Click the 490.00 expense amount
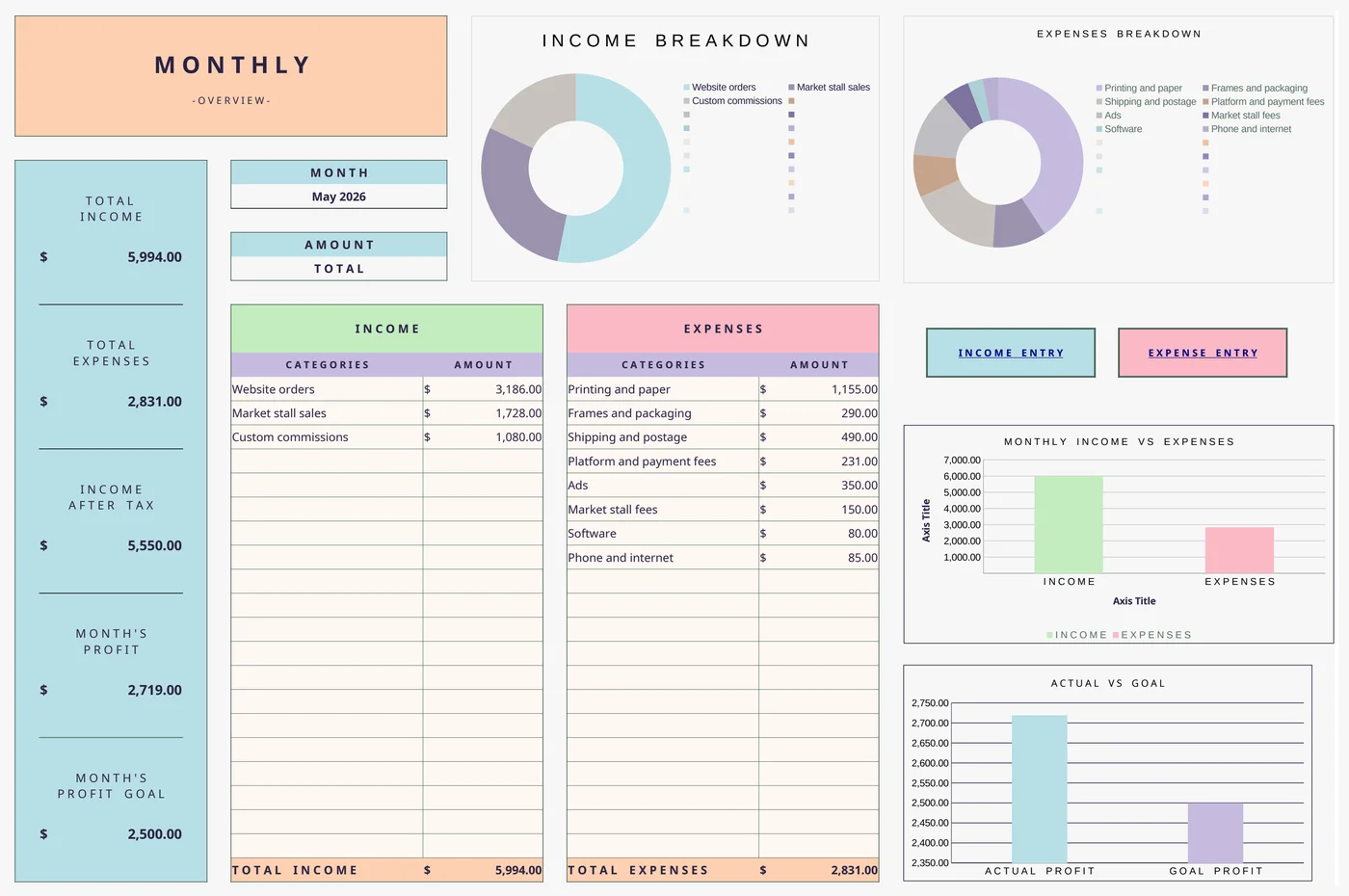1349x896 pixels. tap(819, 437)
